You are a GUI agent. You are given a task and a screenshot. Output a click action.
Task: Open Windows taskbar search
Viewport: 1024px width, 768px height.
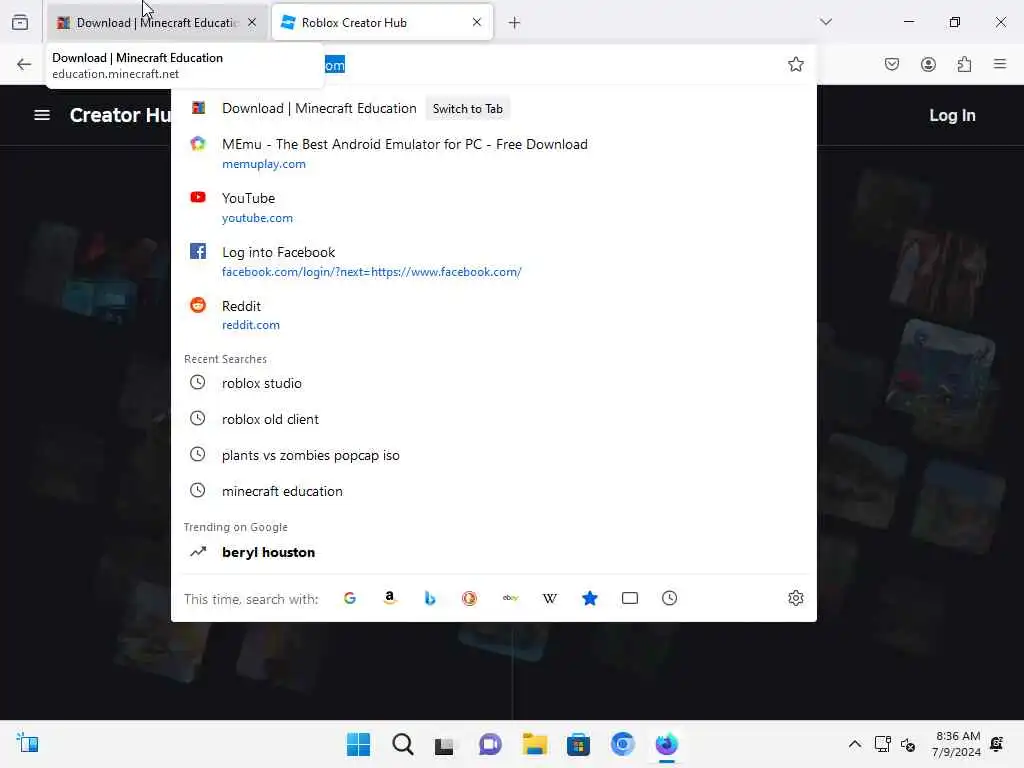(402, 744)
